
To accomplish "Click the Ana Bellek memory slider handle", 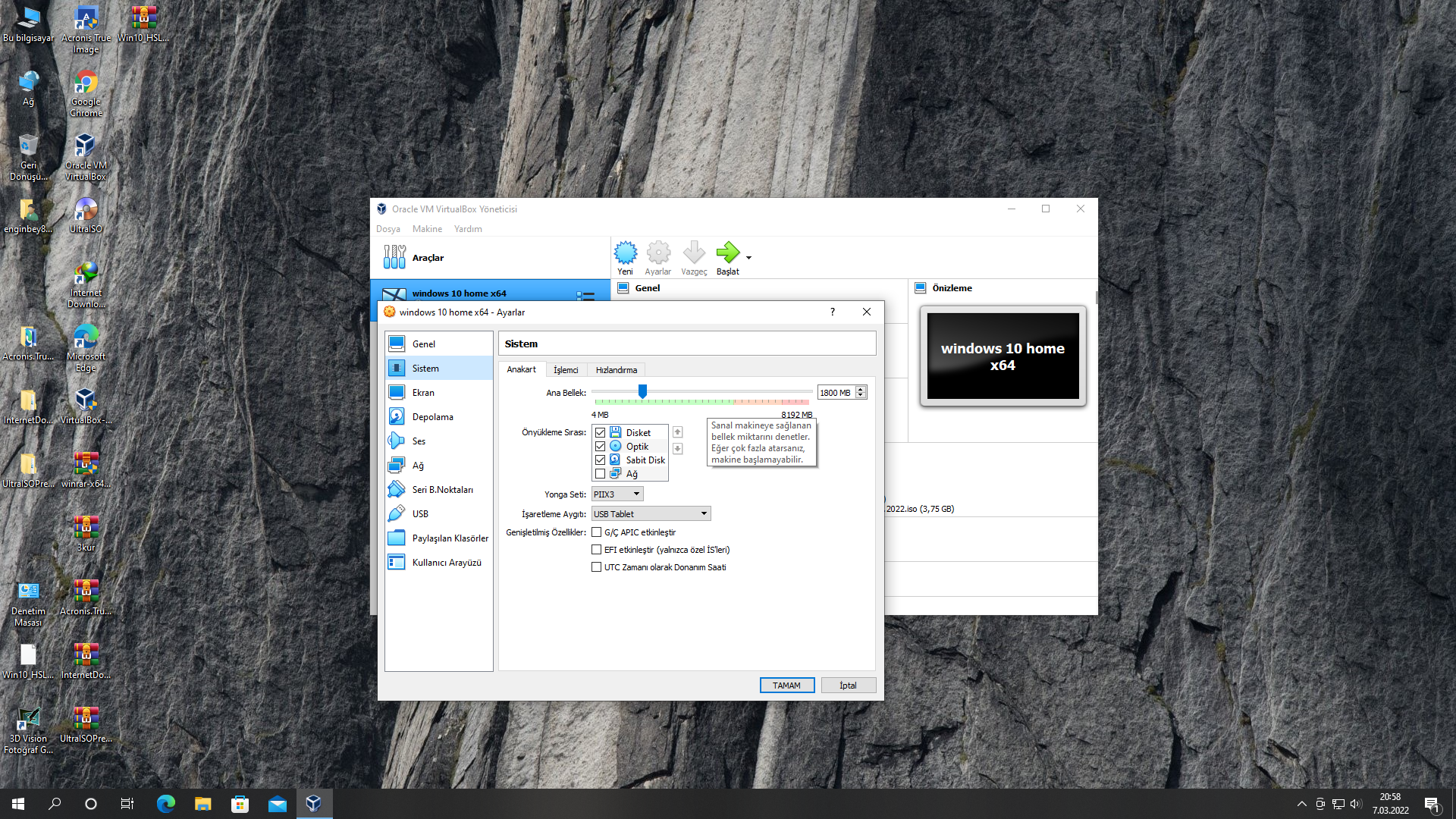I will pos(642,391).
